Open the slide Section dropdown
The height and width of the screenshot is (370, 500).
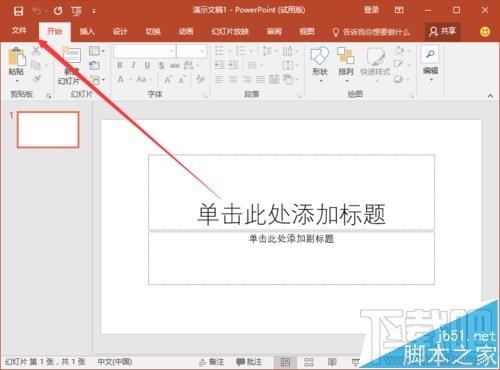(97, 80)
